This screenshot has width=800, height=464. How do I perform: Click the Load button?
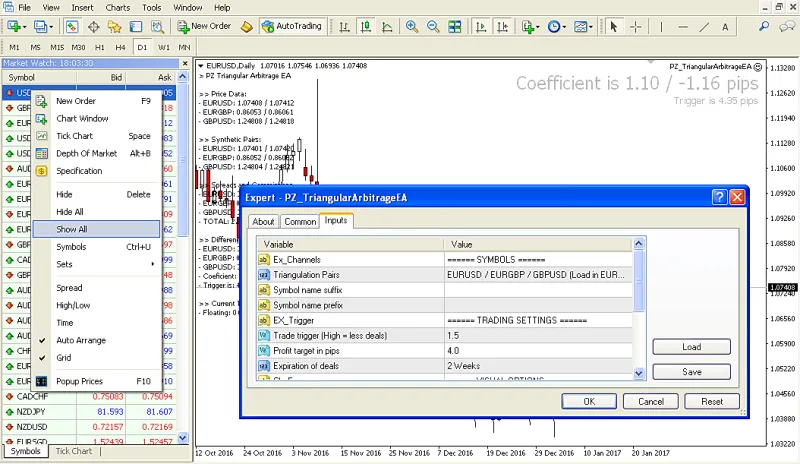pyautogui.click(x=691, y=347)
